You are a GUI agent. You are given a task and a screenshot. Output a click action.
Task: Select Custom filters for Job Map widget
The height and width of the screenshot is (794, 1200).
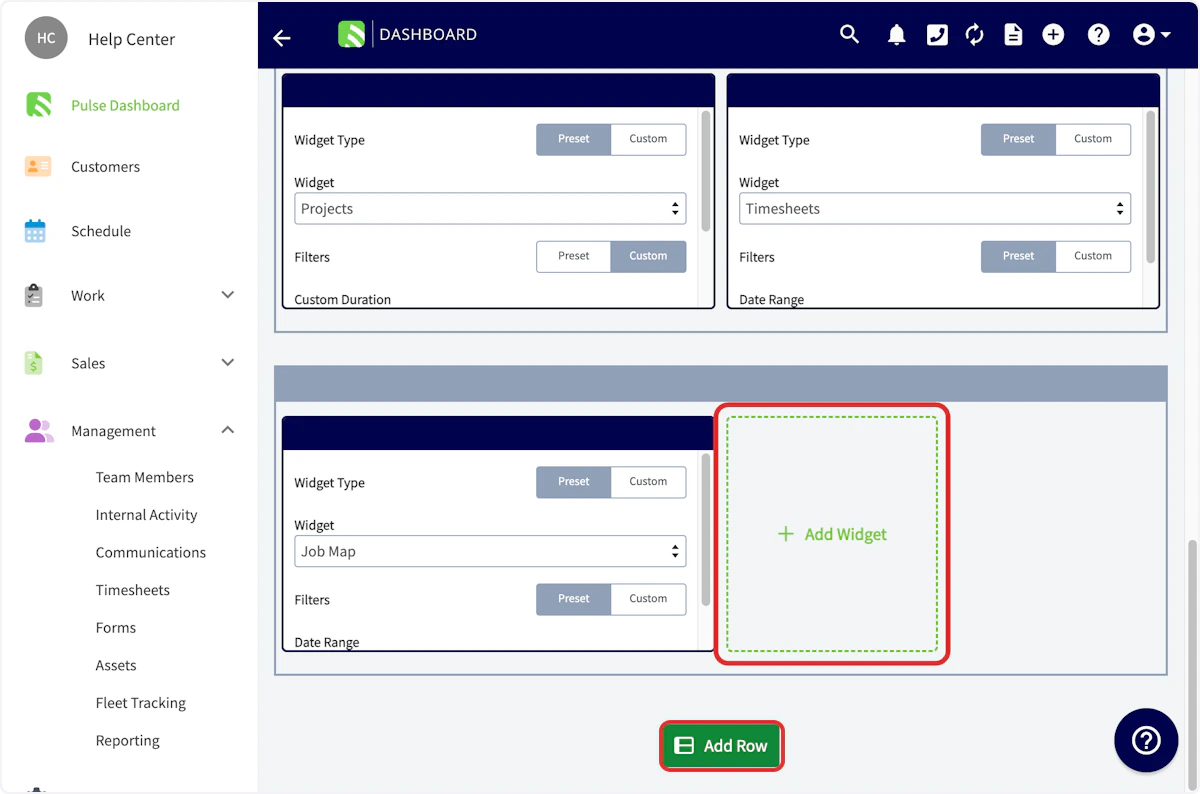point(648,599)
